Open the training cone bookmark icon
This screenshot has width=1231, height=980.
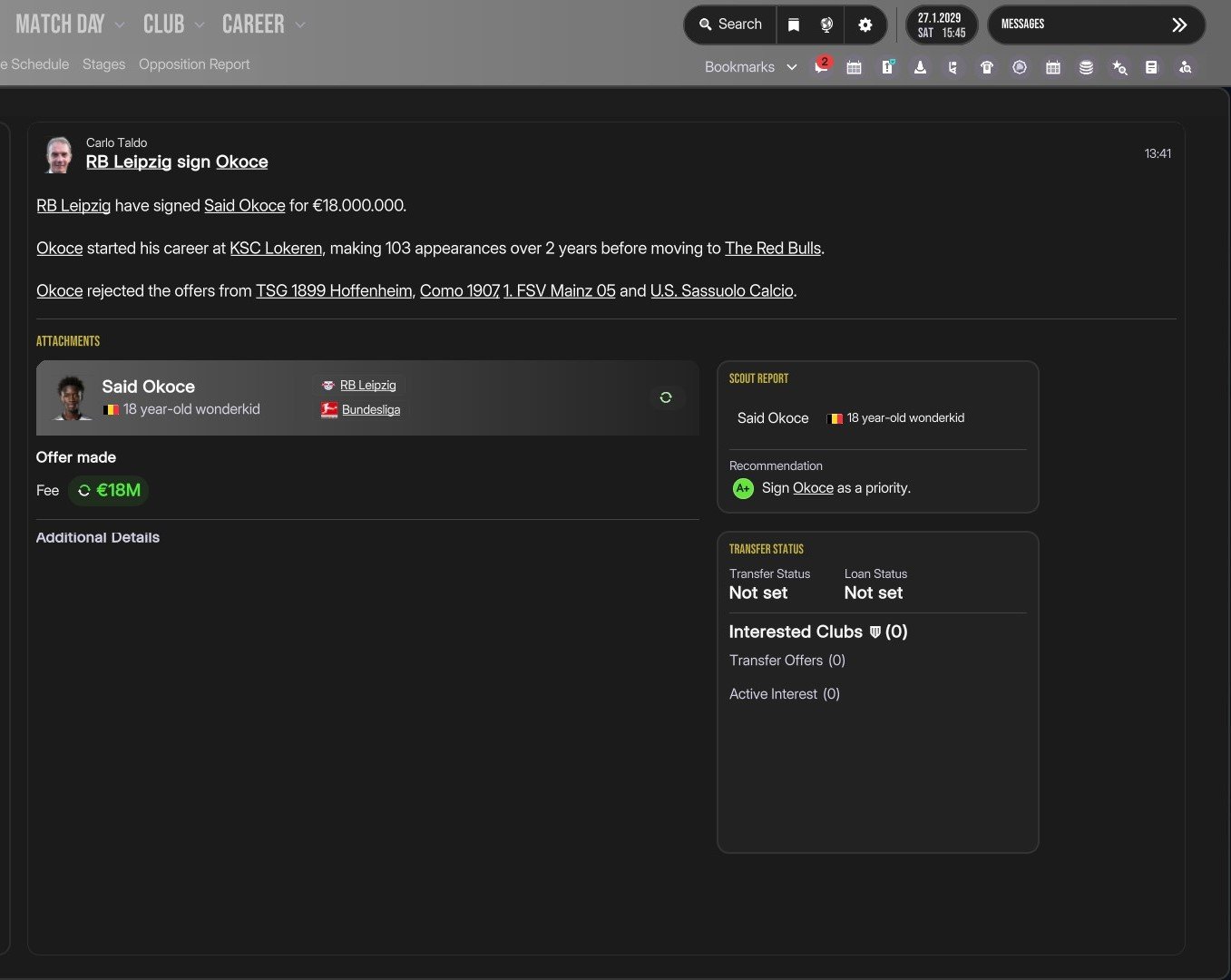tap(920, 67)
